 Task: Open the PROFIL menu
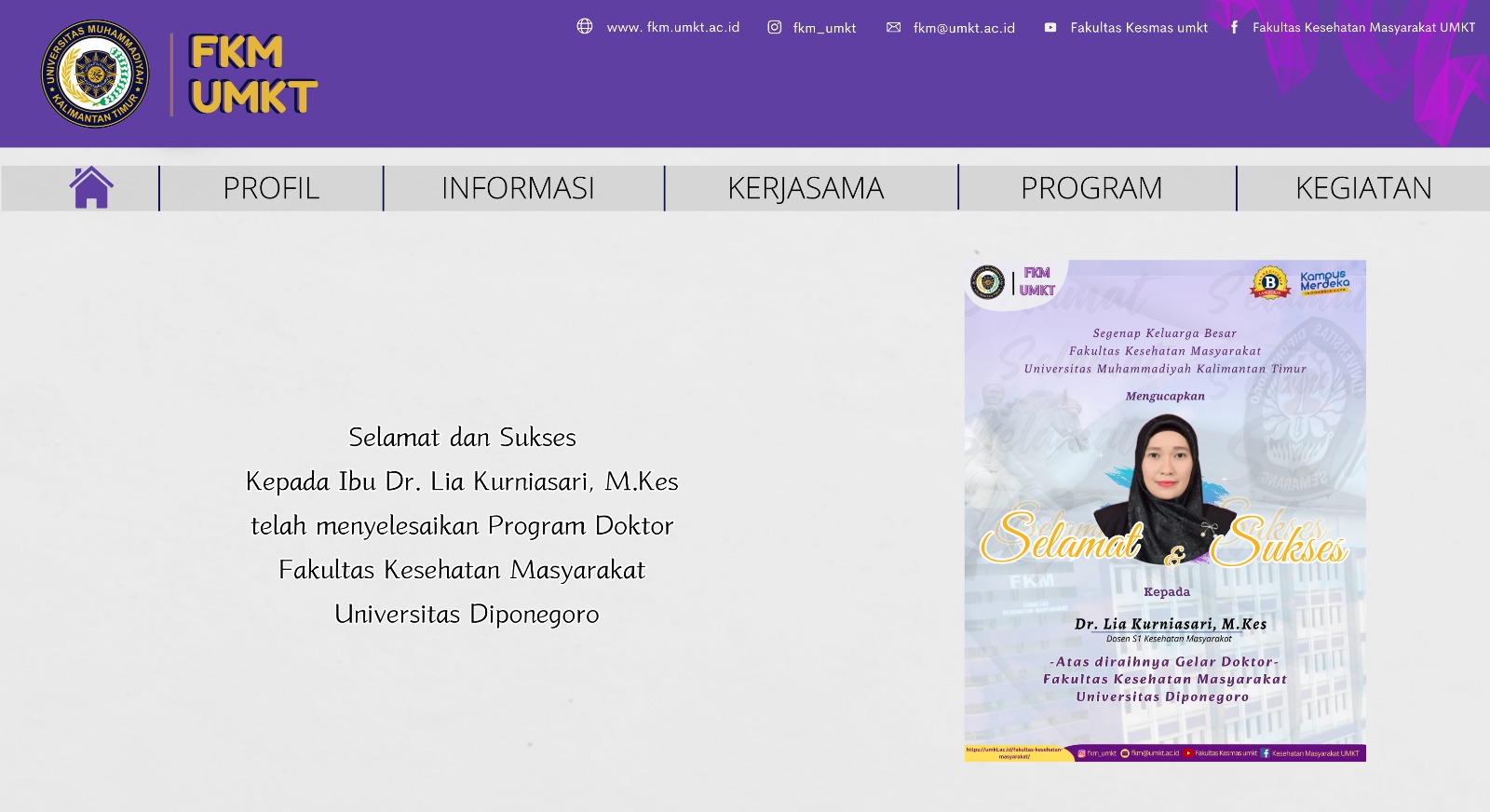pos(271,188)
